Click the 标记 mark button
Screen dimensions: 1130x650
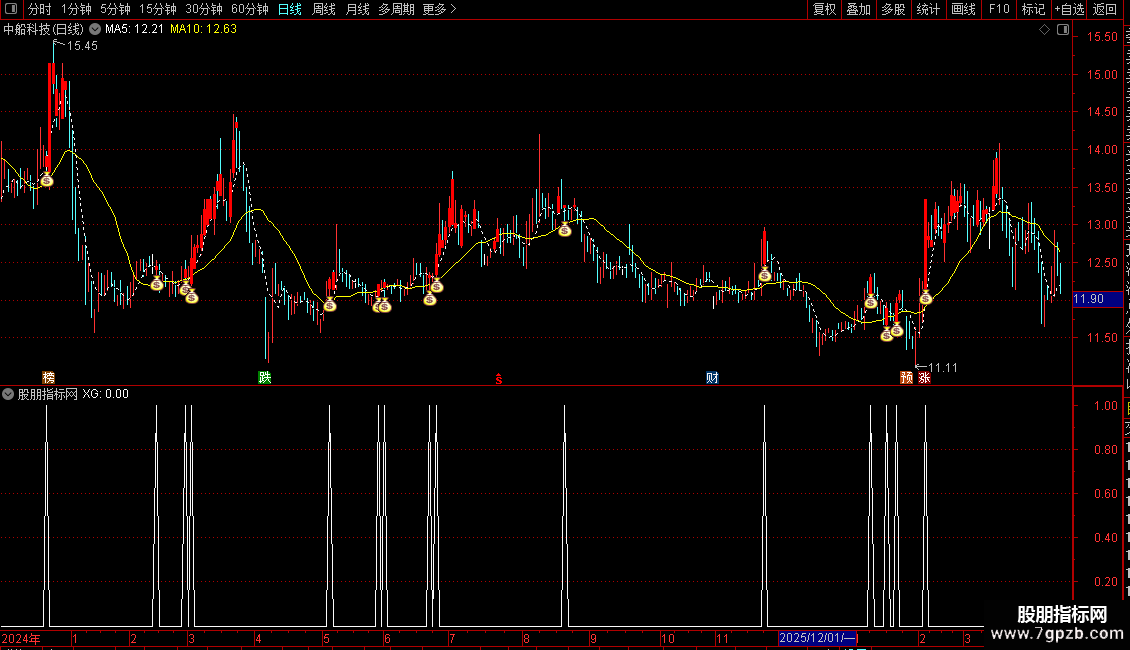coord(1033,9)
